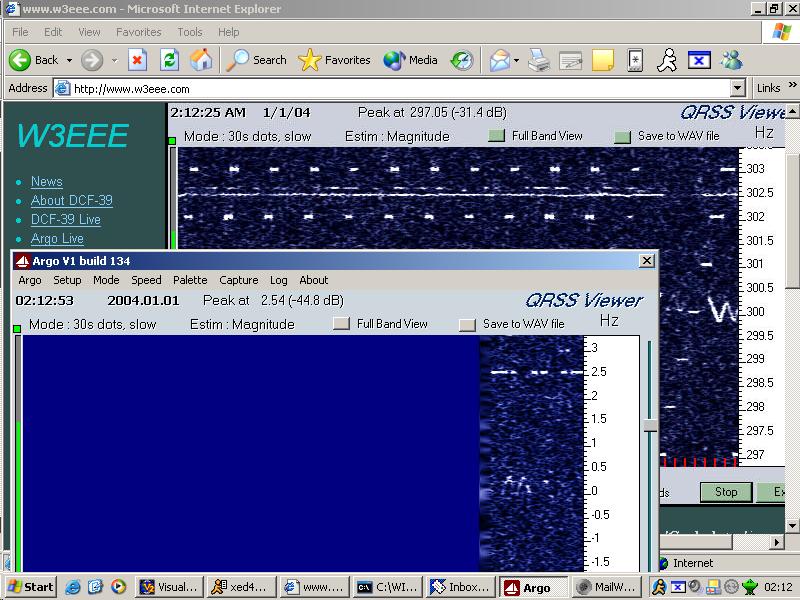800x600 pixels.
Task: Click the IE page icon in address bar
Action: (x=62, y=88)
